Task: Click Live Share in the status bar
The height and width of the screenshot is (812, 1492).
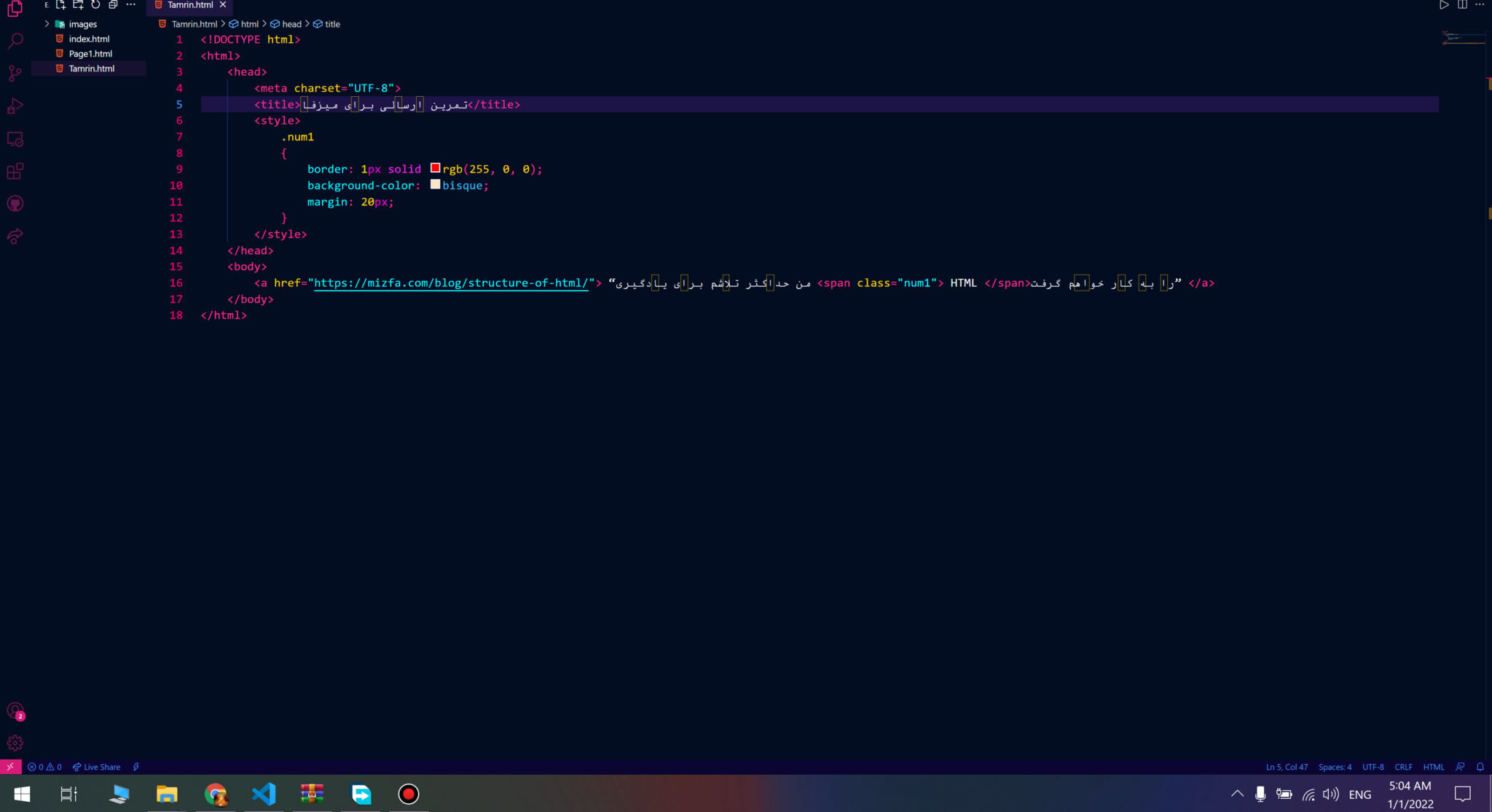Action: coord(95,766)
